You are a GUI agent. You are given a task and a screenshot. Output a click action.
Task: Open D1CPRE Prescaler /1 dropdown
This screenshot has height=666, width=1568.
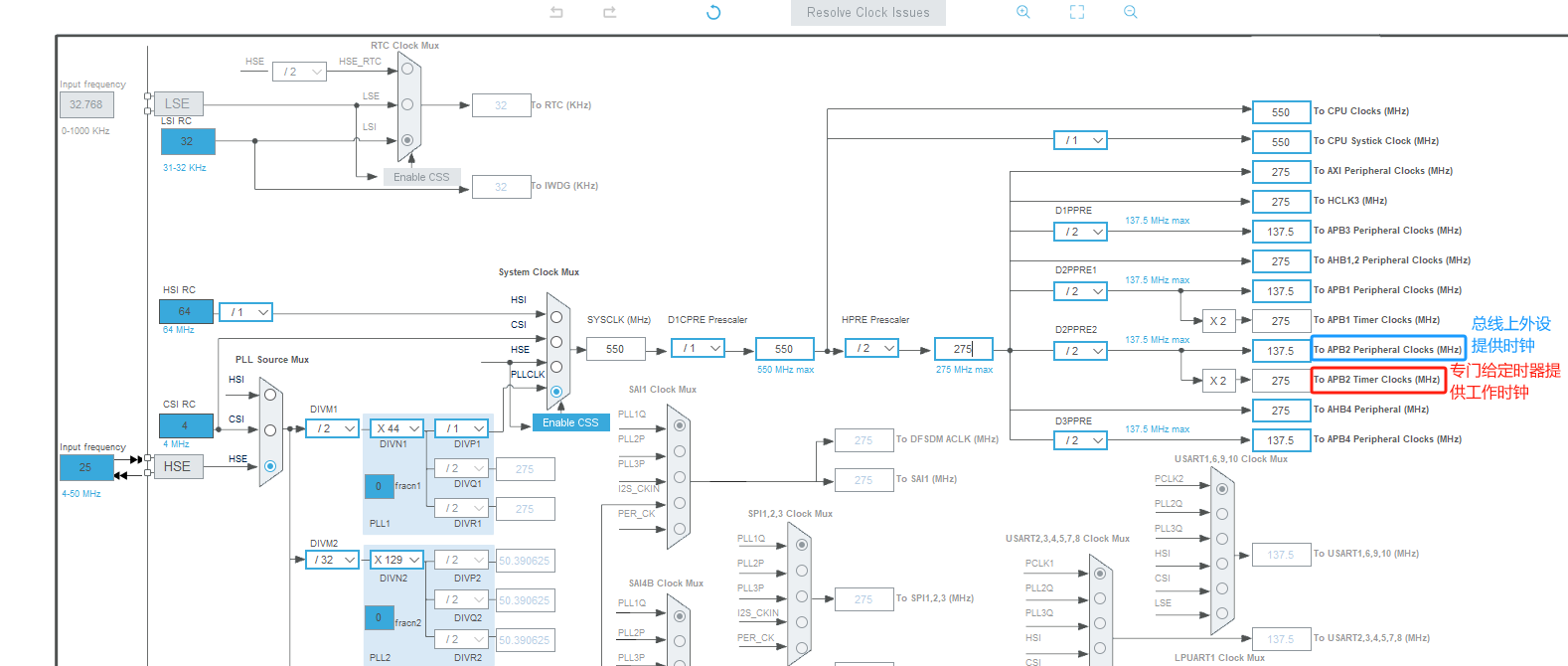tap(698, 348)
